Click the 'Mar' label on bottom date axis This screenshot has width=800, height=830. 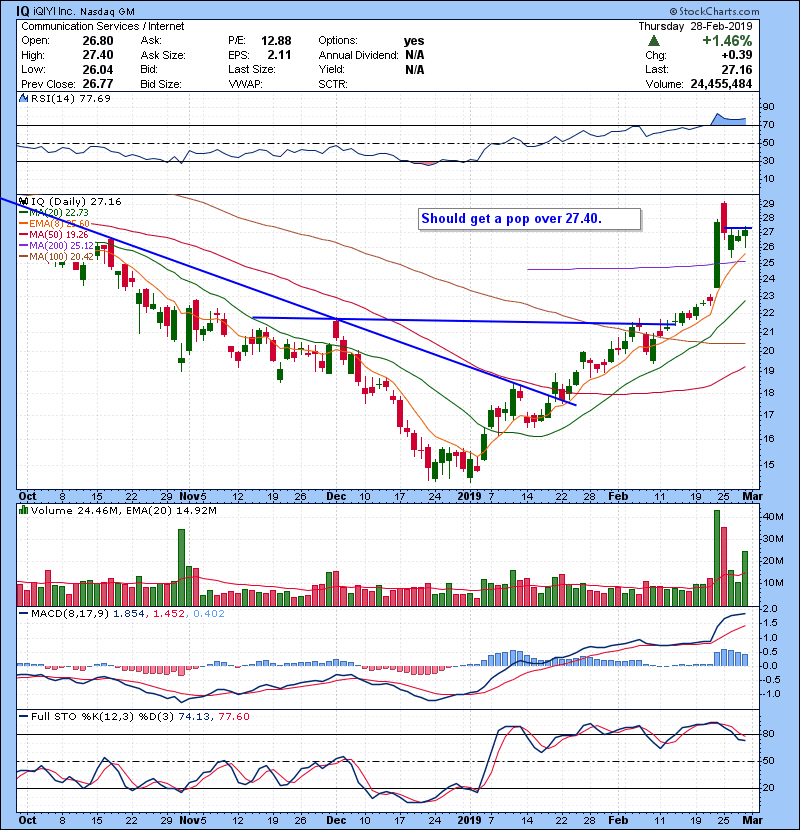pyautogui.click(x=752, y=820)
